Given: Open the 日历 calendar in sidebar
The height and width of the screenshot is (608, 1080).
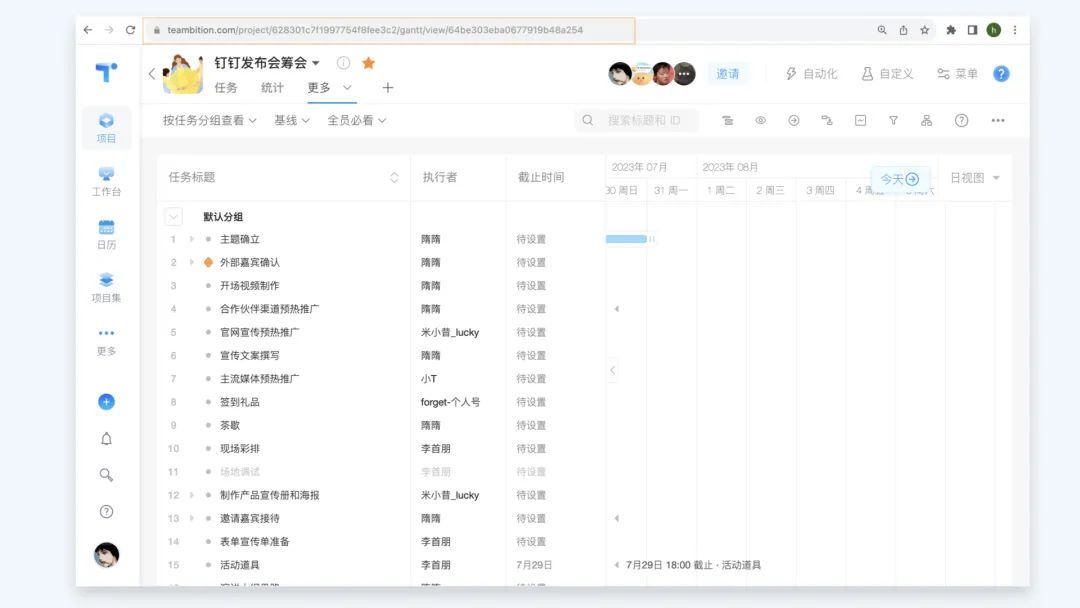Looking at the screenshot, I should (106, 234).
